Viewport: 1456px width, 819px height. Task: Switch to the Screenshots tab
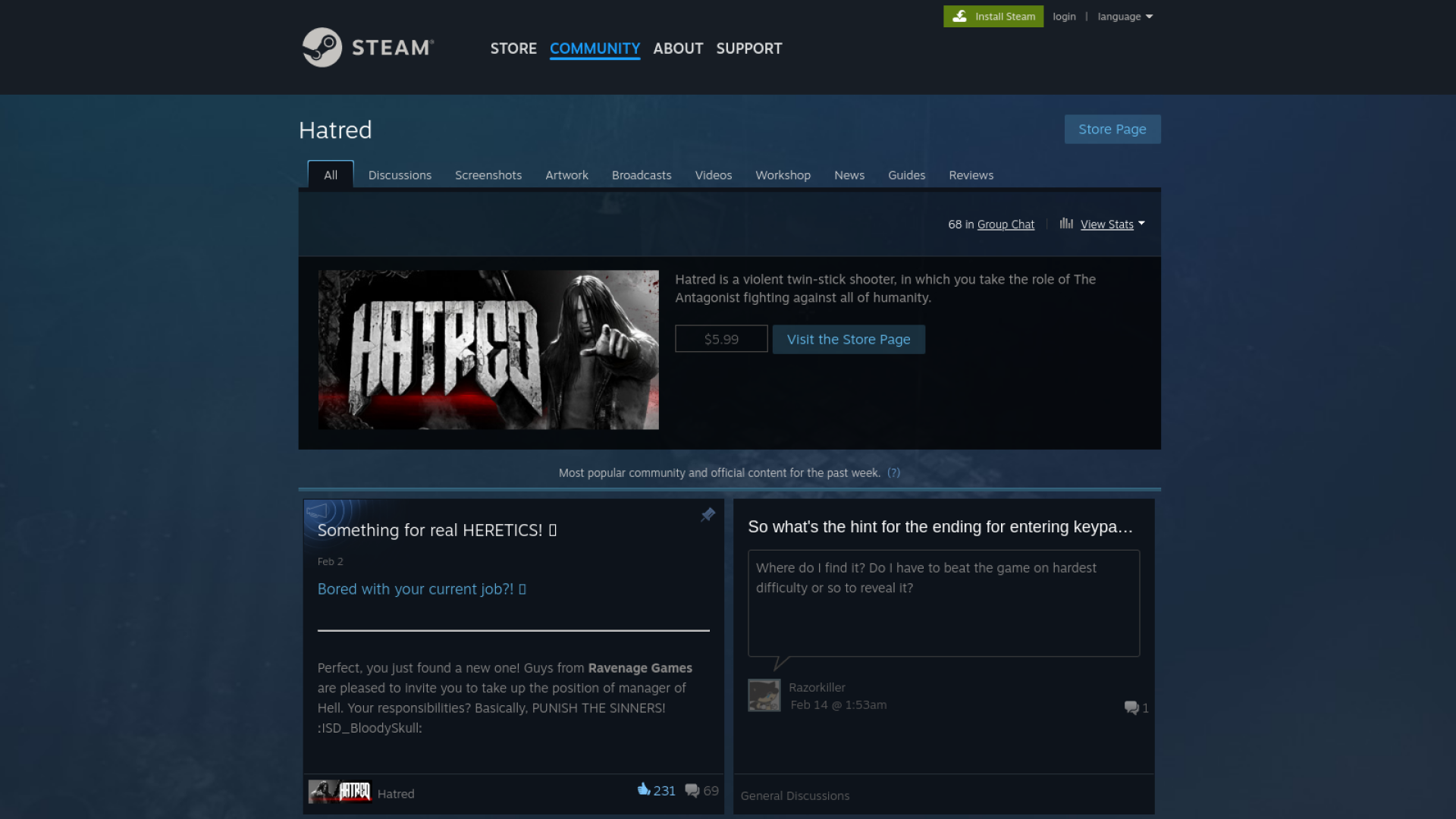[x=488, y=175]
